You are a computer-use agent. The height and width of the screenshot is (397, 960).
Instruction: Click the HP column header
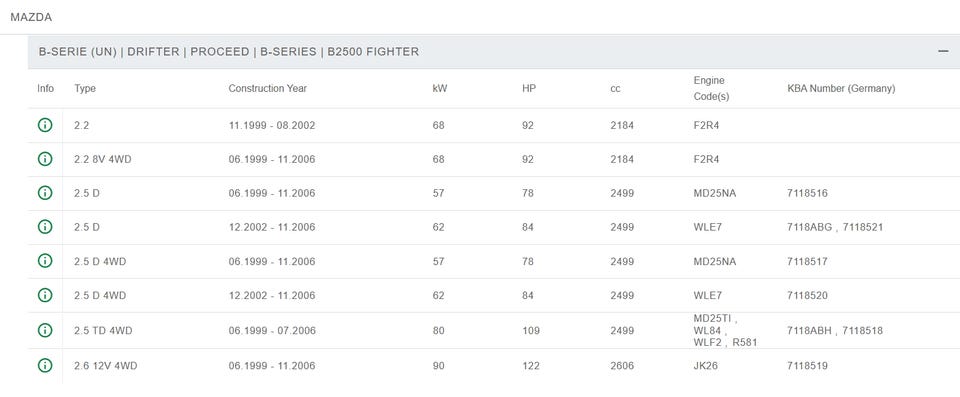tap(529, 88)
